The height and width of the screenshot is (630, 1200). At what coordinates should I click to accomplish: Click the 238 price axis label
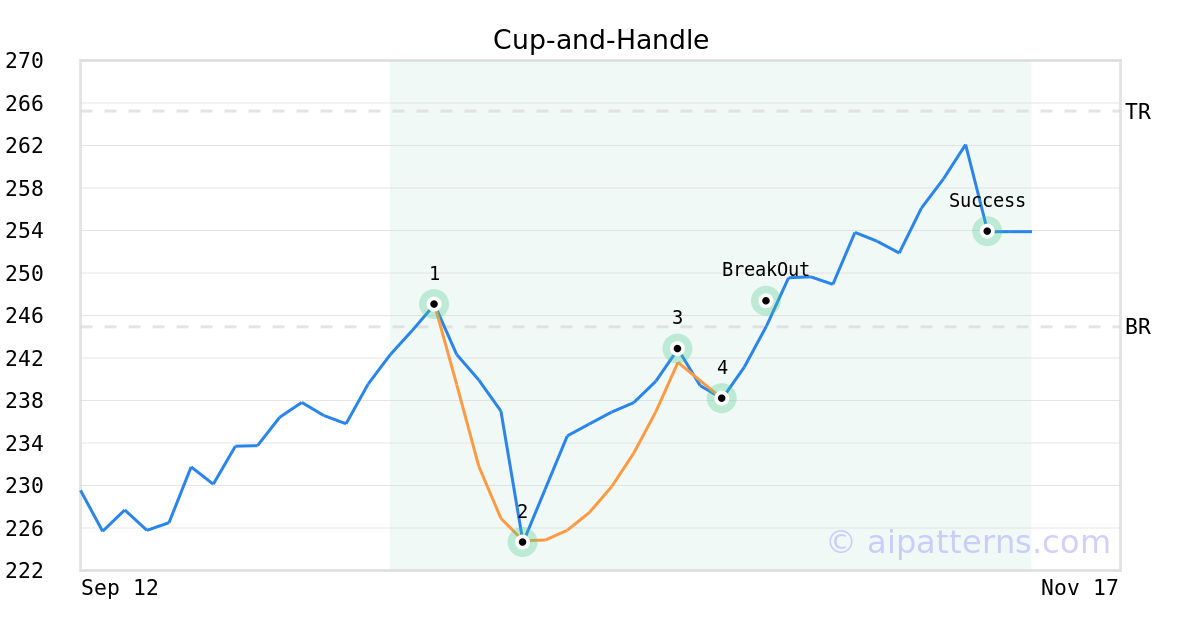click(x=24, y=401)
